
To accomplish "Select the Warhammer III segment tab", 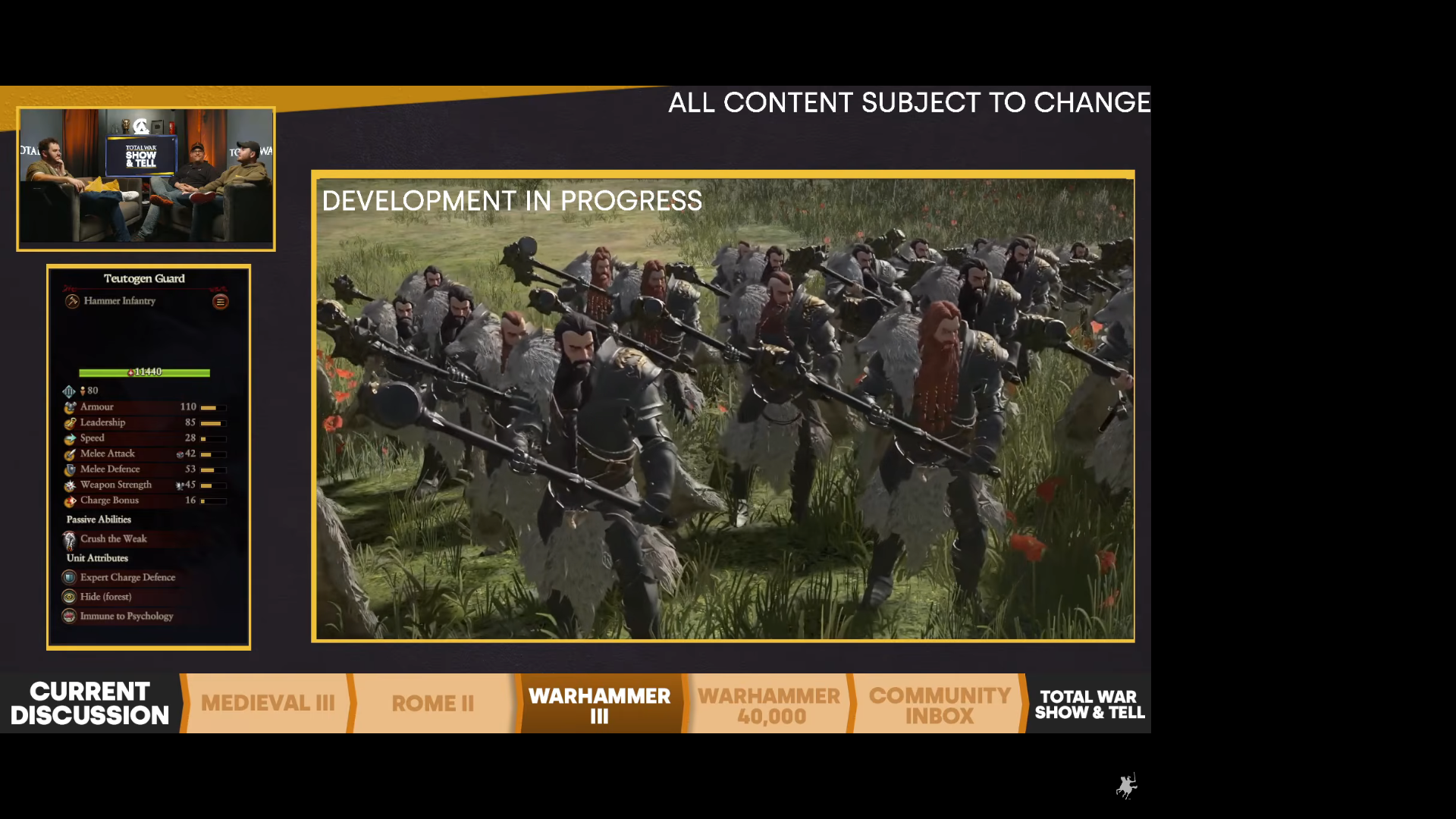I will tap(599, 704).
